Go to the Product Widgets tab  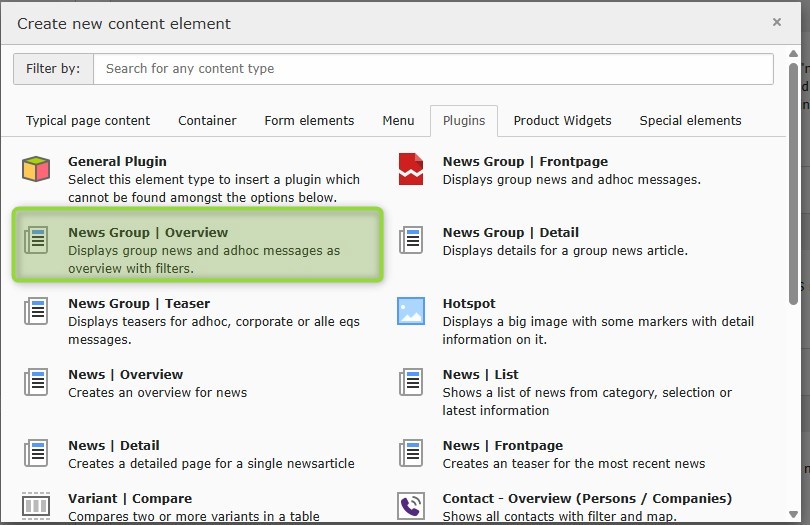(x=562, y=121)
